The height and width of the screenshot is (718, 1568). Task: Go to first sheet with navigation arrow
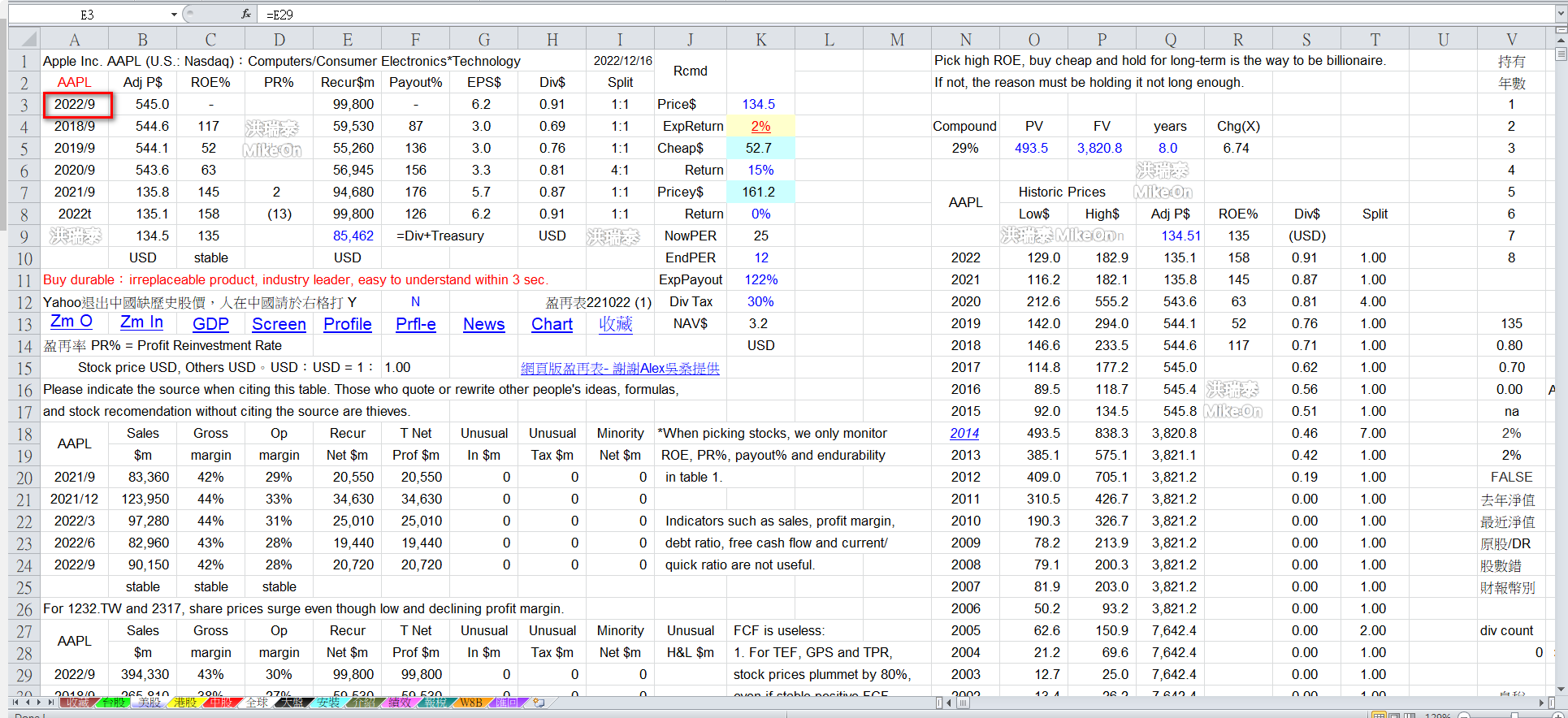tap(15, 703)
